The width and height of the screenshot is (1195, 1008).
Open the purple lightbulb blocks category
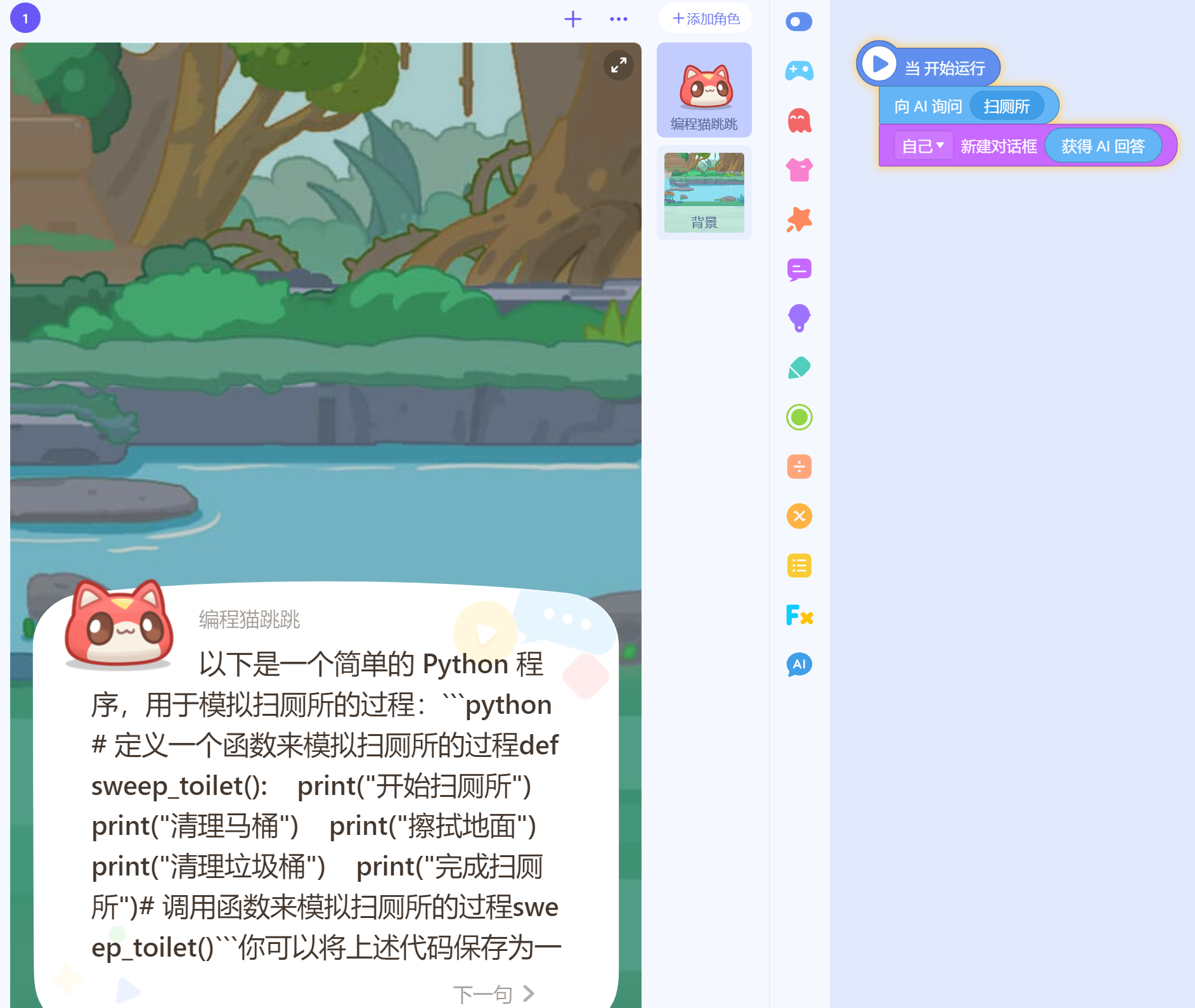click(x=799, y=318)
